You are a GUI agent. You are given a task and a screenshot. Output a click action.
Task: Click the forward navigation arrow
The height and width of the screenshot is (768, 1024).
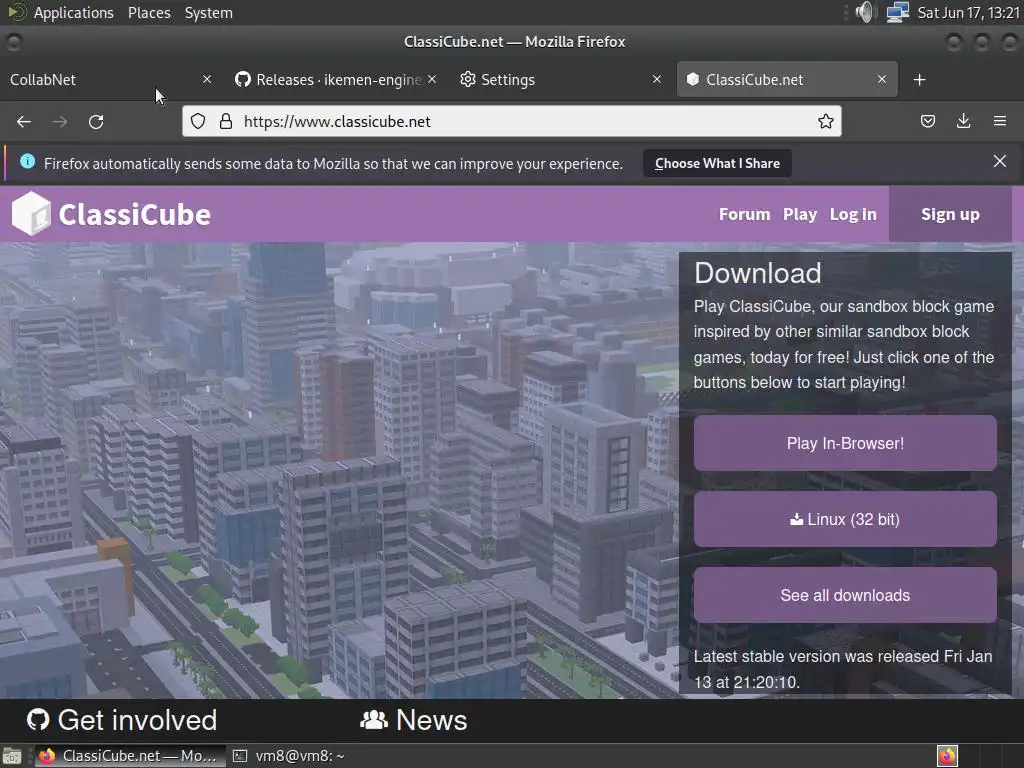pyautogui.click(x=60, y=121)
